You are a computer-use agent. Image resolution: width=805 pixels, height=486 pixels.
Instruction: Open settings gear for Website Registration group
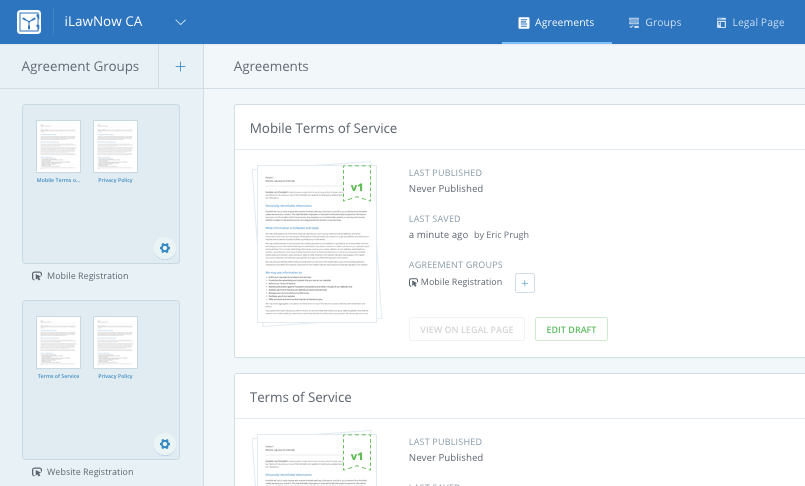165,444
